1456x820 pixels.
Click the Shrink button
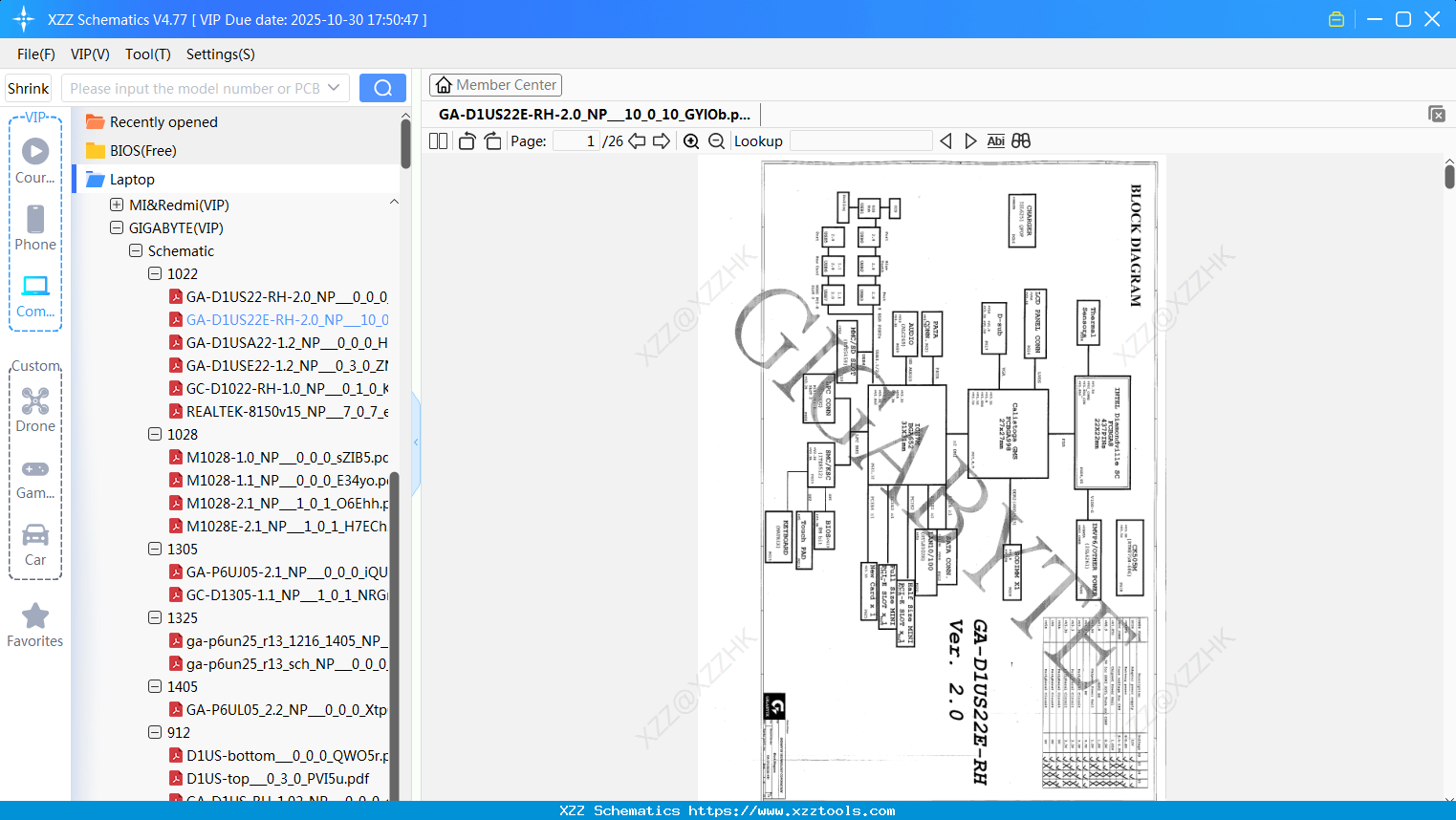29,88
